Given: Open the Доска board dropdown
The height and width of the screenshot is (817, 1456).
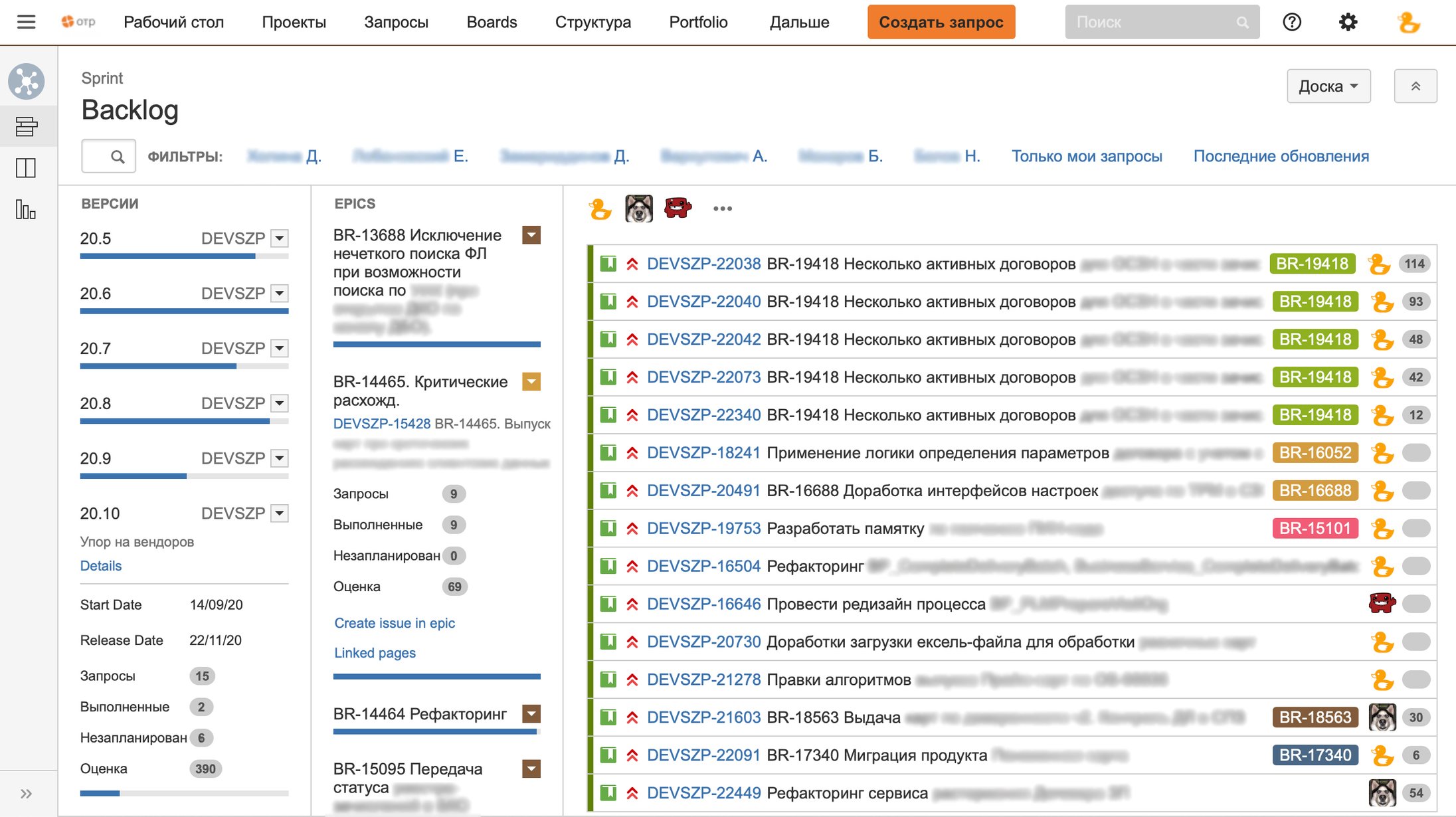Looking at the screenshot, I should tap(1328, 86).
